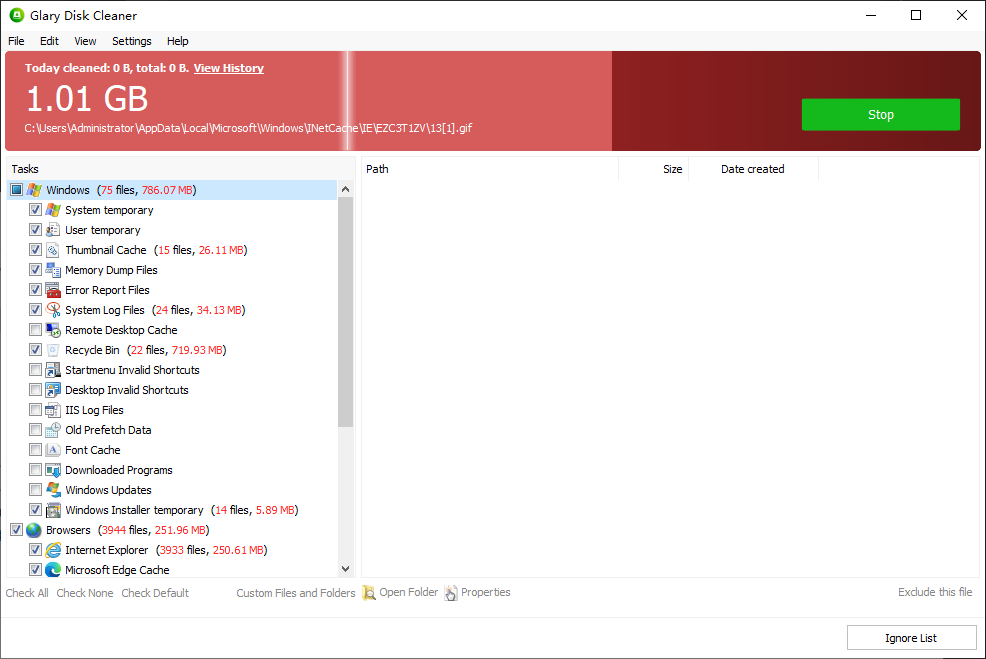Screen dimensions: 986x659
Task: Click the Thumbnail Cache icon
Action: tap(52, 249)
